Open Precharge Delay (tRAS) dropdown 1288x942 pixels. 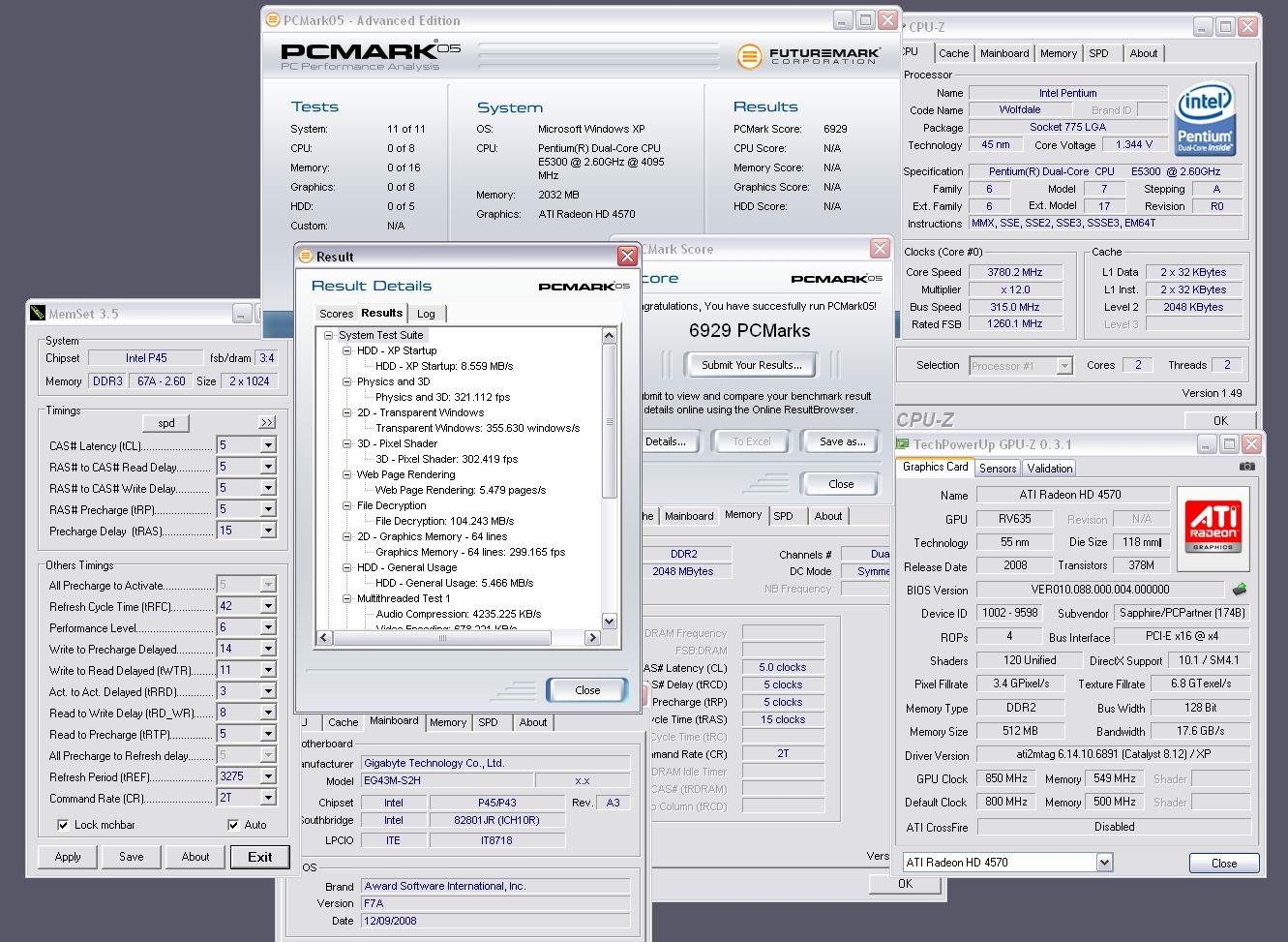point(268,531)
